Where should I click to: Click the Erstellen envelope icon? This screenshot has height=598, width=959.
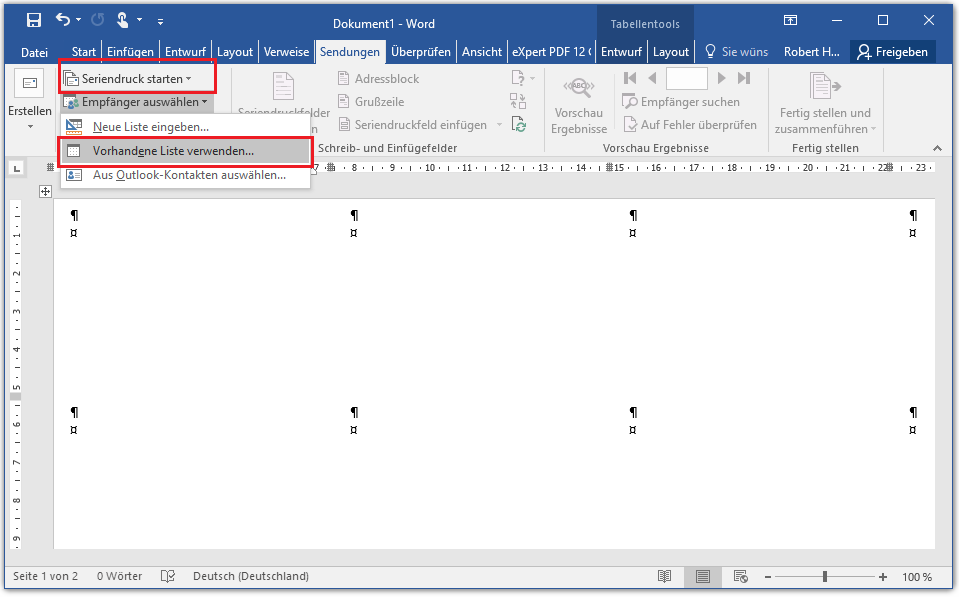pyautogui.click(x=29, y=84)
